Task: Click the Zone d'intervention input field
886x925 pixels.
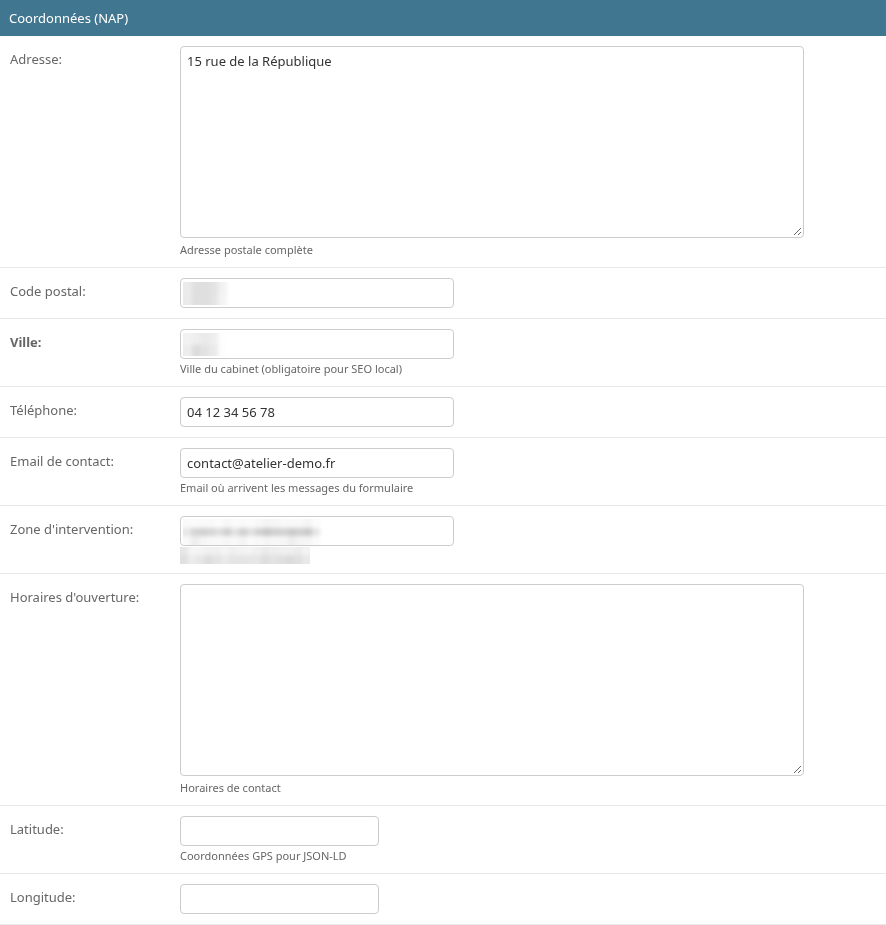Action: pyautogui.click(x=317, y=531)
